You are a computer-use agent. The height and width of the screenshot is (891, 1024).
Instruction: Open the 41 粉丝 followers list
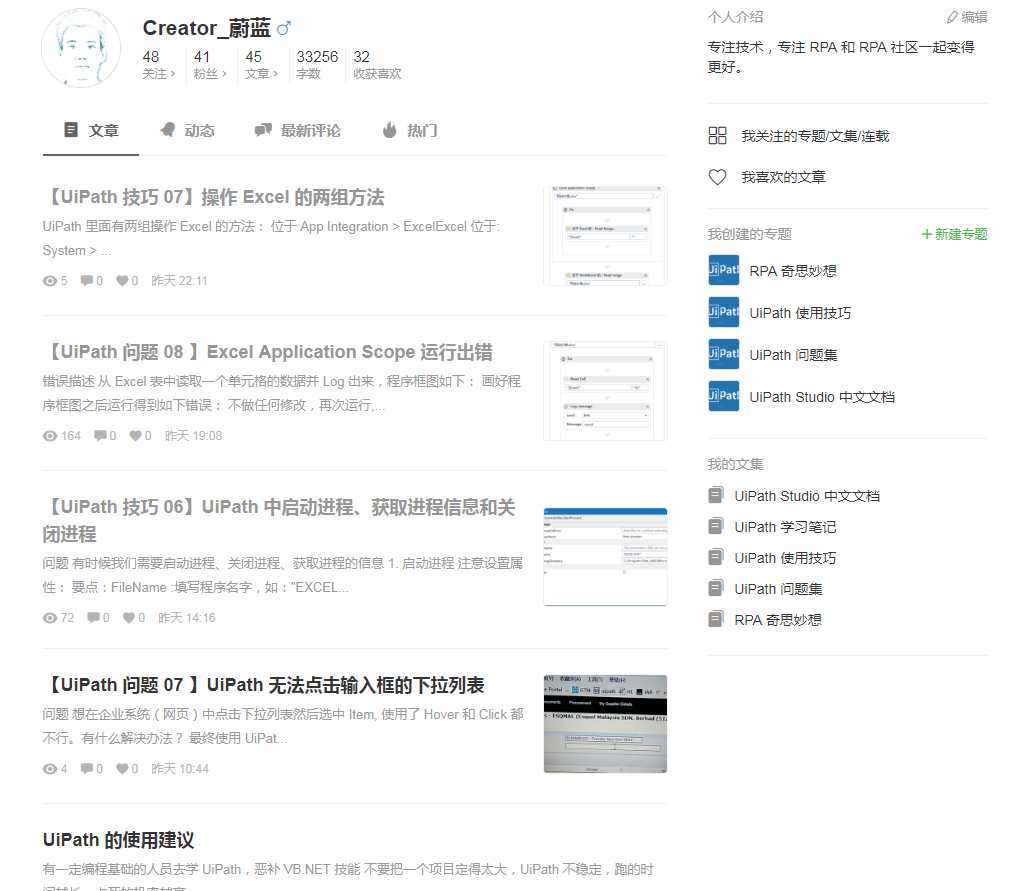[x=210, y=65]
